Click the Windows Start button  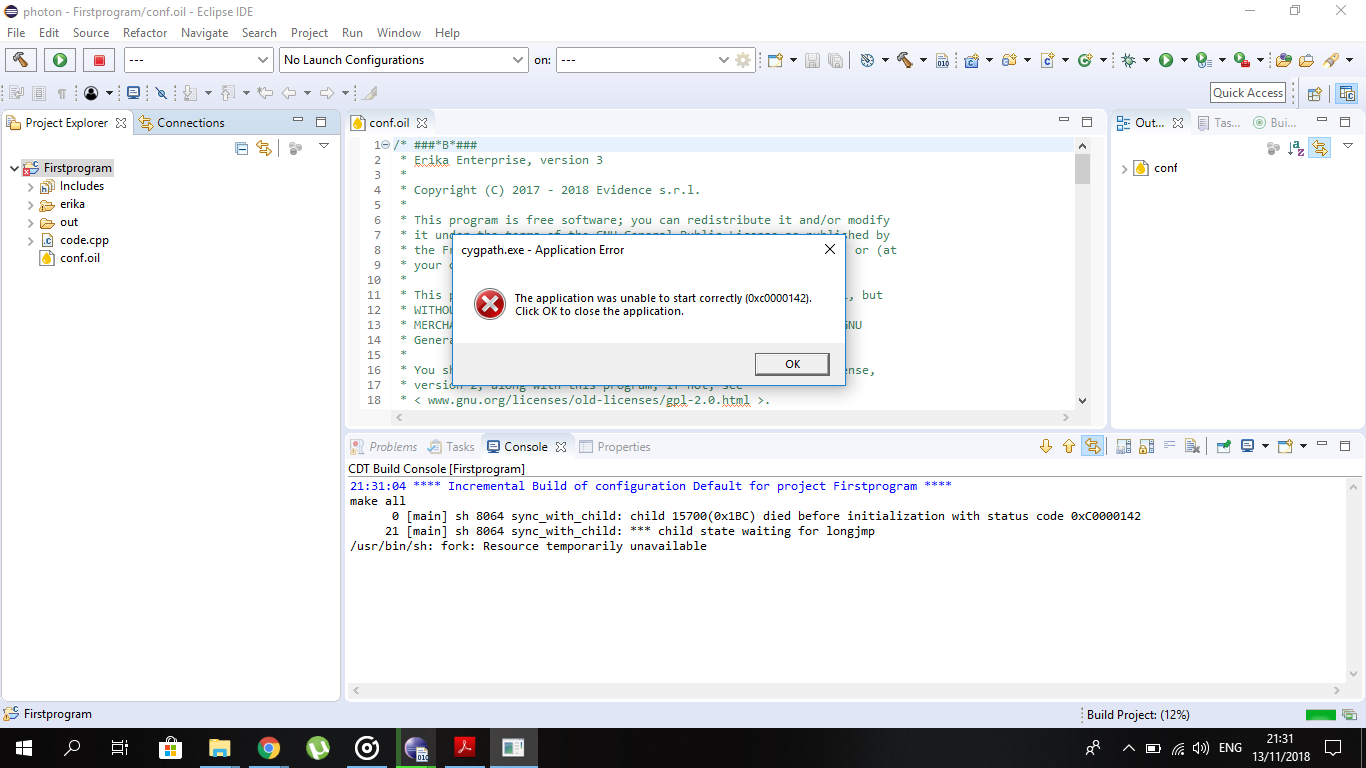point(24,748)
